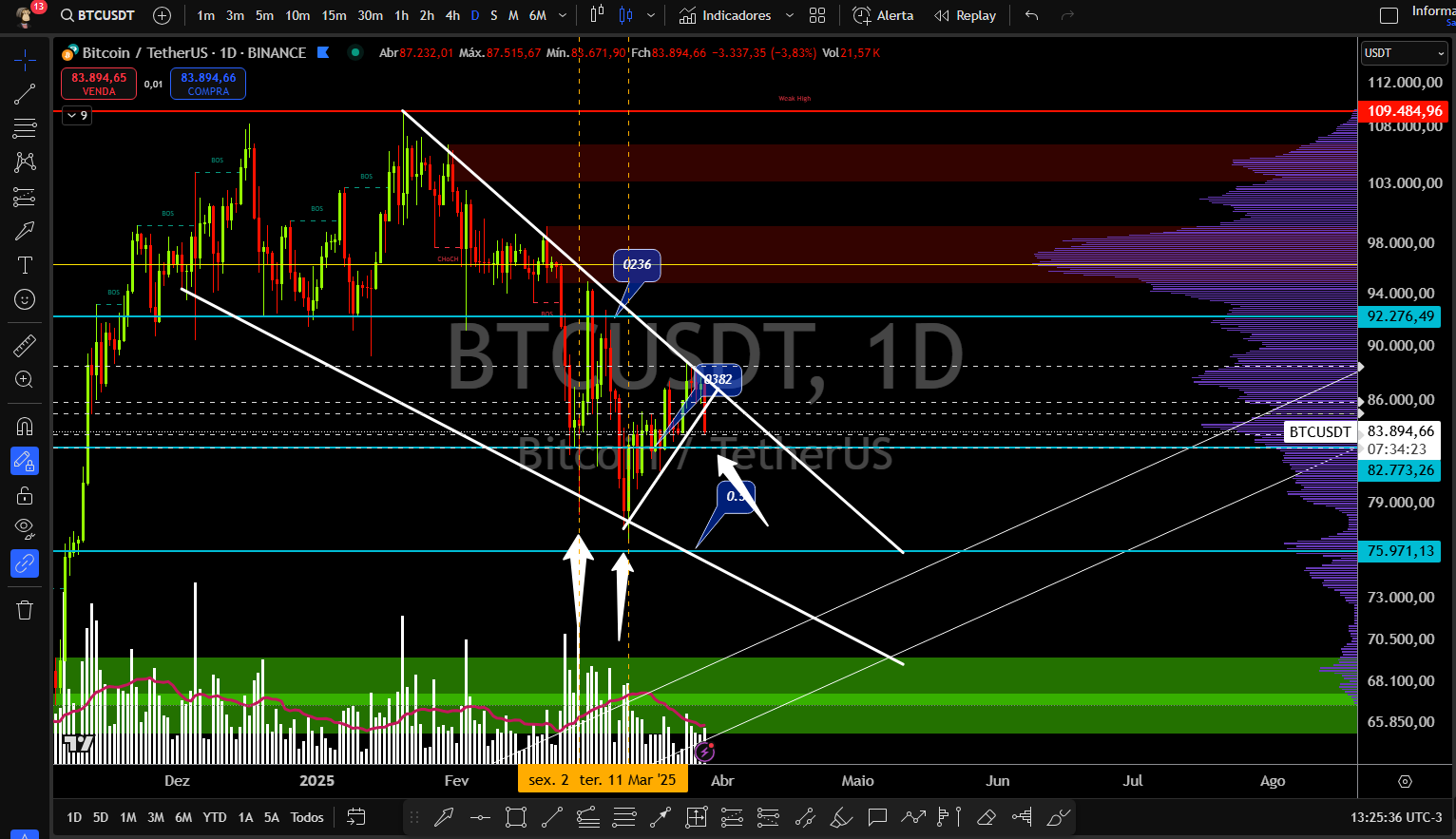Set date range to 1D

(x=74, y=817)
